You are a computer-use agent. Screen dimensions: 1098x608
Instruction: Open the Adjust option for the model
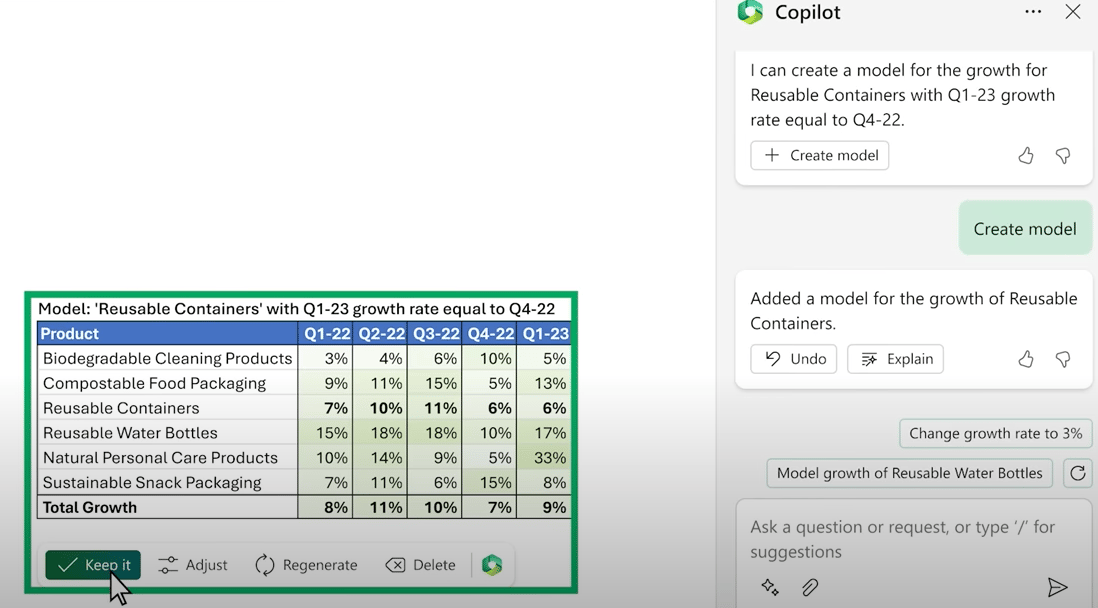click(x=193, y=565)
